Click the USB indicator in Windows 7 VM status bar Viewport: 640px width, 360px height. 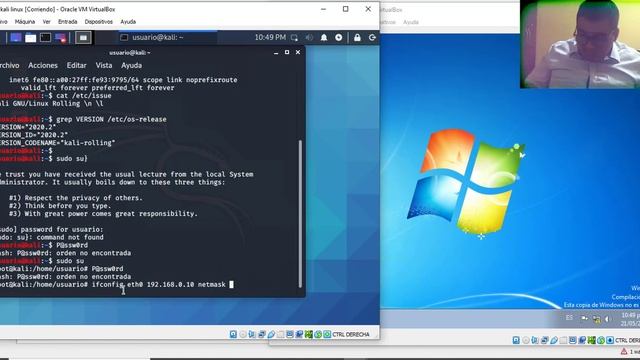tap(554, 340)
